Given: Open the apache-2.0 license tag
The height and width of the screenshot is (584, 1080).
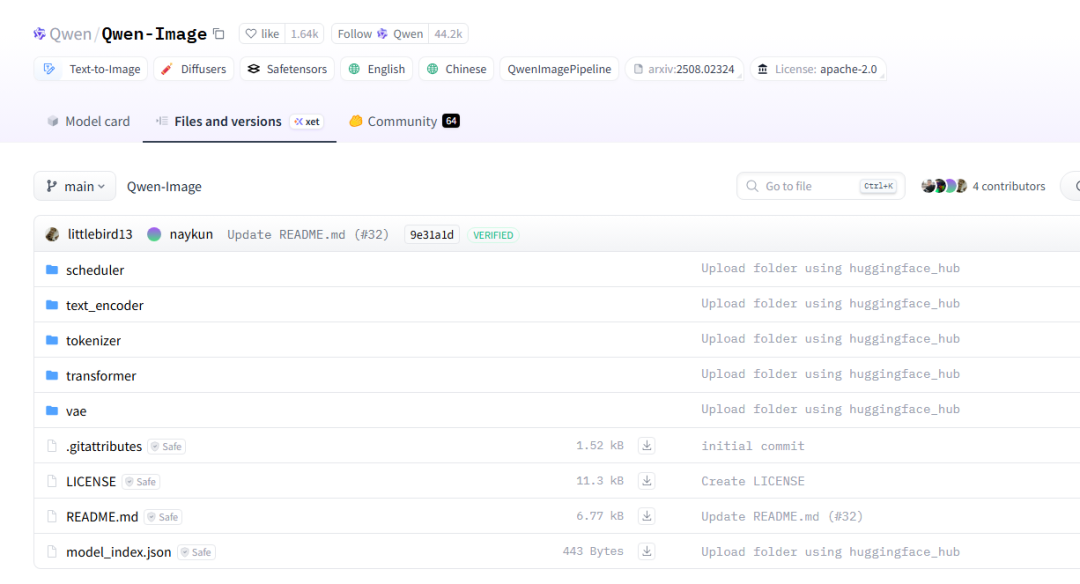Looking at the screenshot, I should coord(818,69).
